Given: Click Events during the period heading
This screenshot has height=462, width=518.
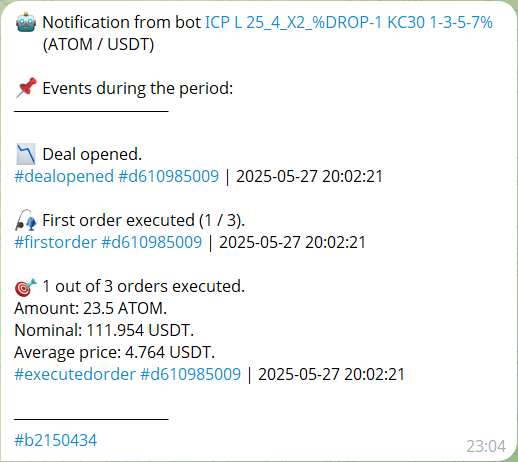Looking at the screenshot, I should [x=138, y=89].
